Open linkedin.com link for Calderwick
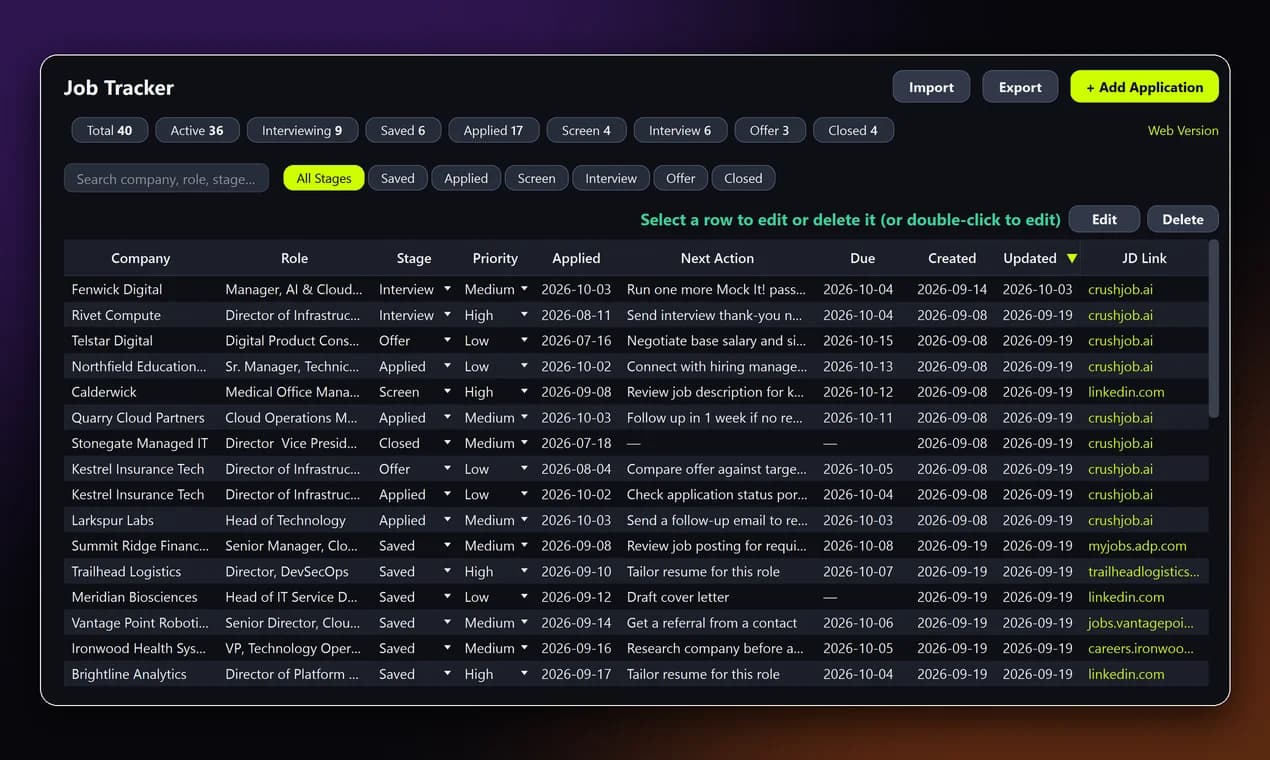 pyautogui.click(x=1126, y=392)
